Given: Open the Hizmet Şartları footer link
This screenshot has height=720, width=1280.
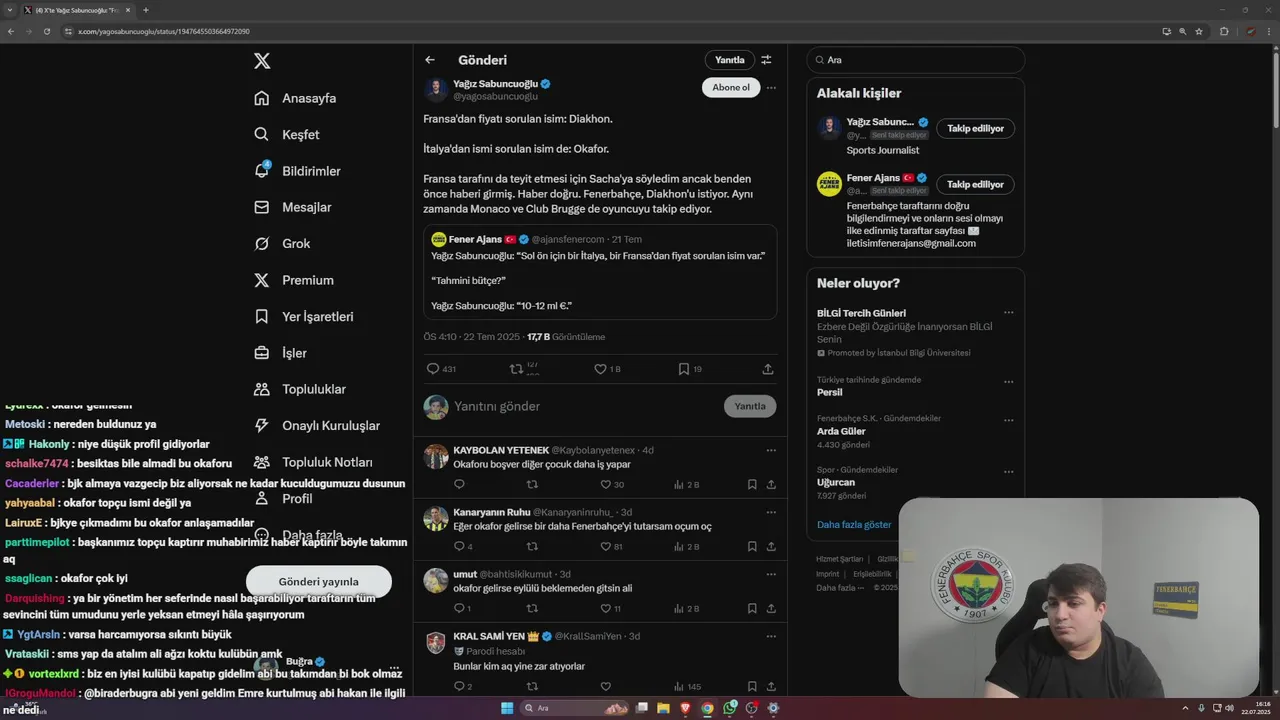Looking at the screenshot, I should click(839, 559).
